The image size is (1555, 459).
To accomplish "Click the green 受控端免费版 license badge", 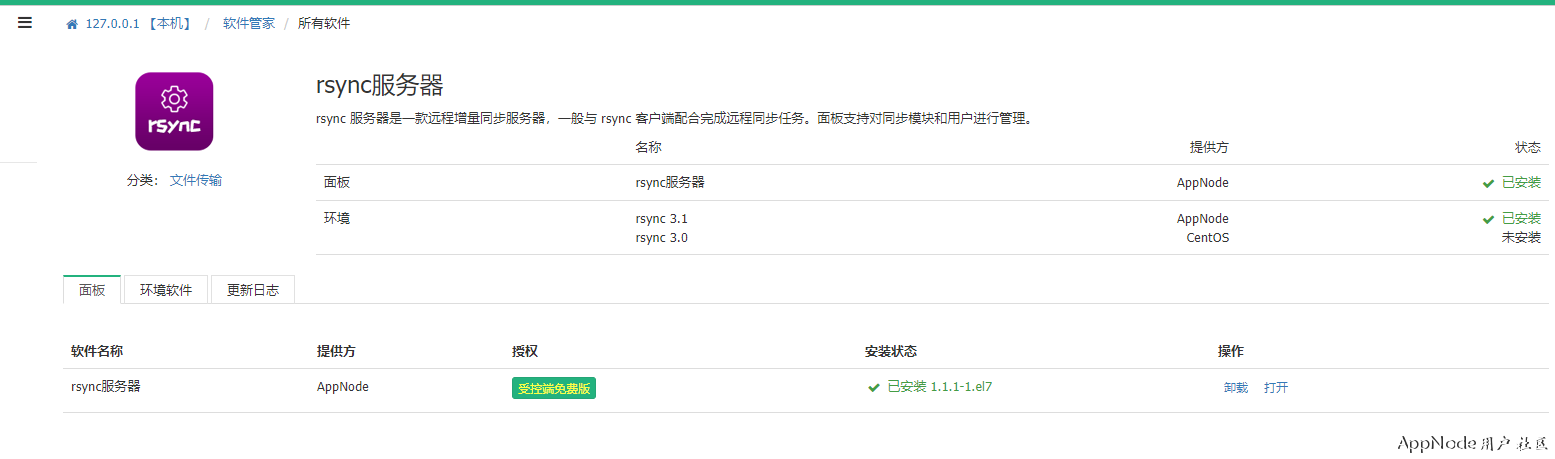I will [554, 388].
